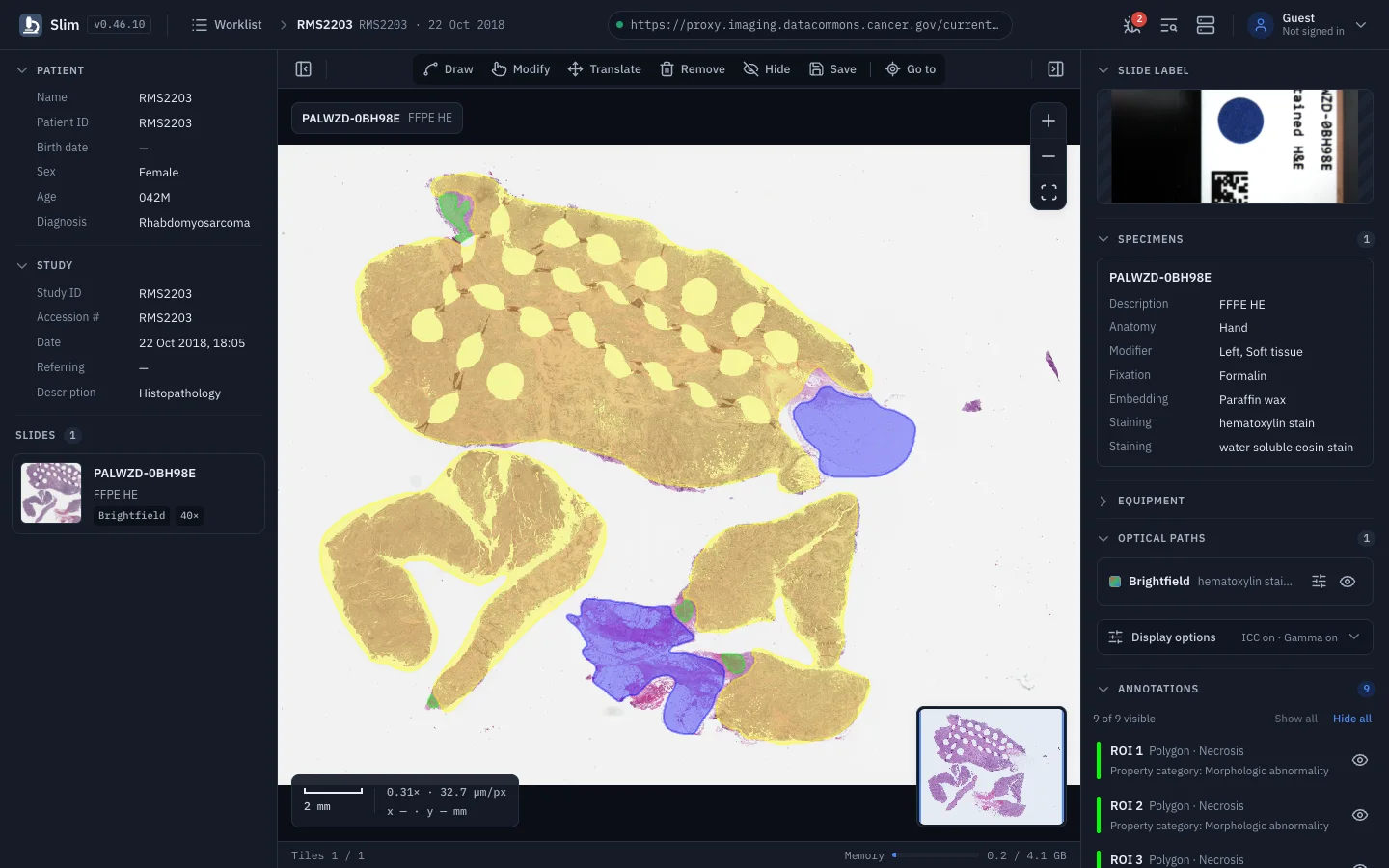Select the ROI 2 Polygon Necrosis annotation
Viewport: 1389px width, 868px height.
pyautogui.click(x=1219, y=815)
